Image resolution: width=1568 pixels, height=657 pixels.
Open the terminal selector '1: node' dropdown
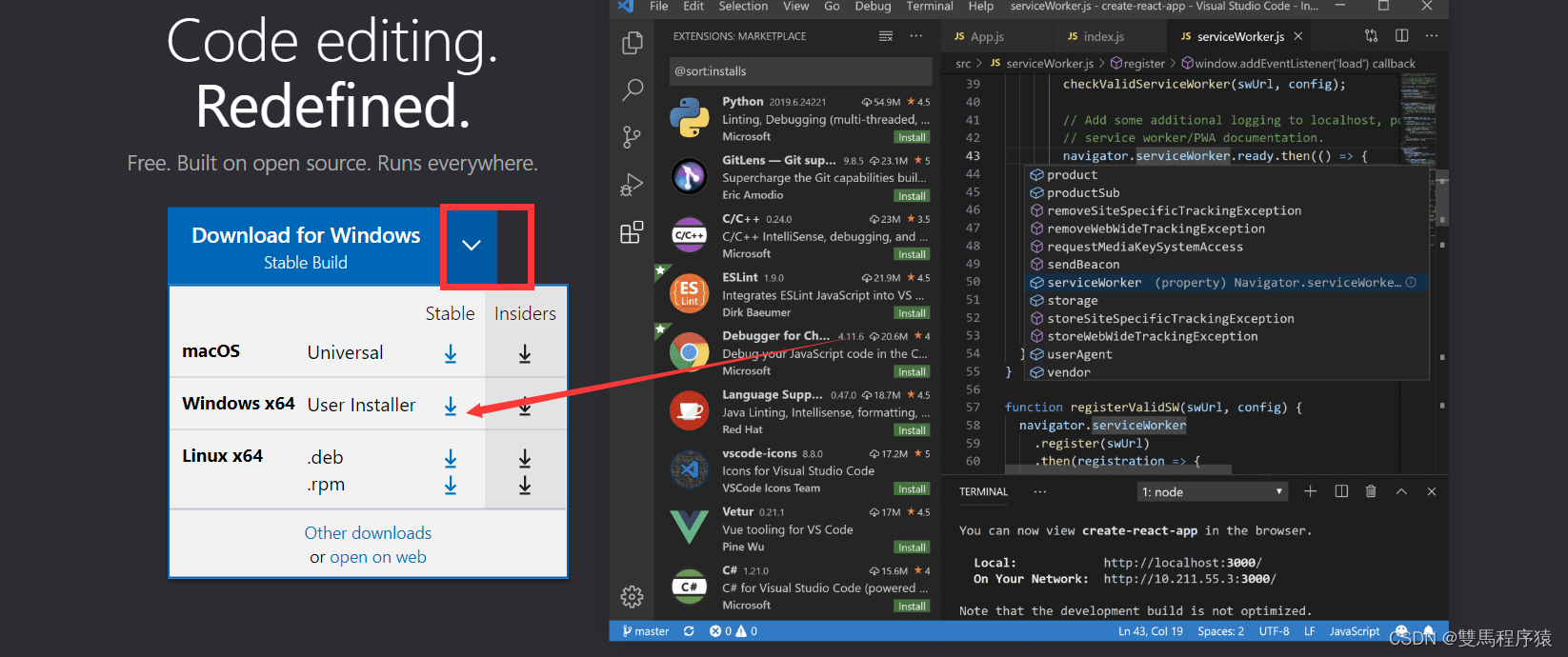coord(1213,491)
